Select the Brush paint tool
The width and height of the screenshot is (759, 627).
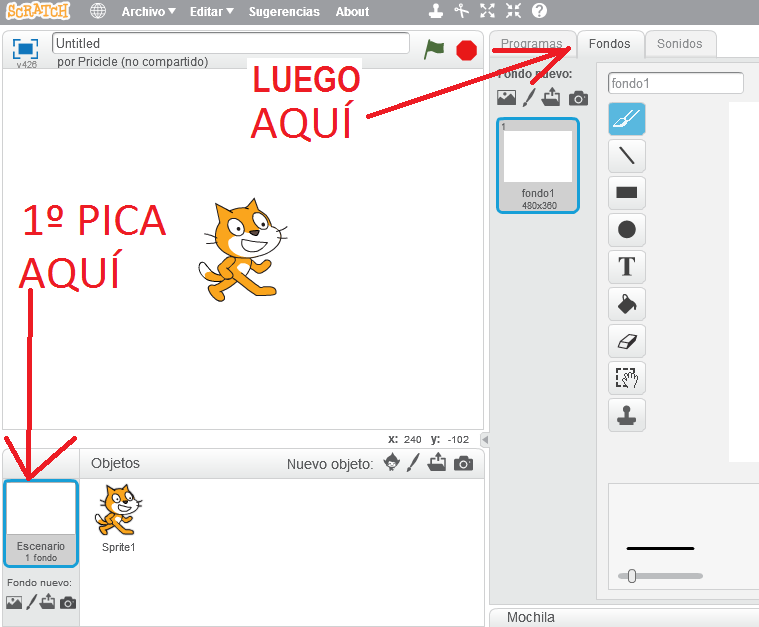click(x=627, y=119)
